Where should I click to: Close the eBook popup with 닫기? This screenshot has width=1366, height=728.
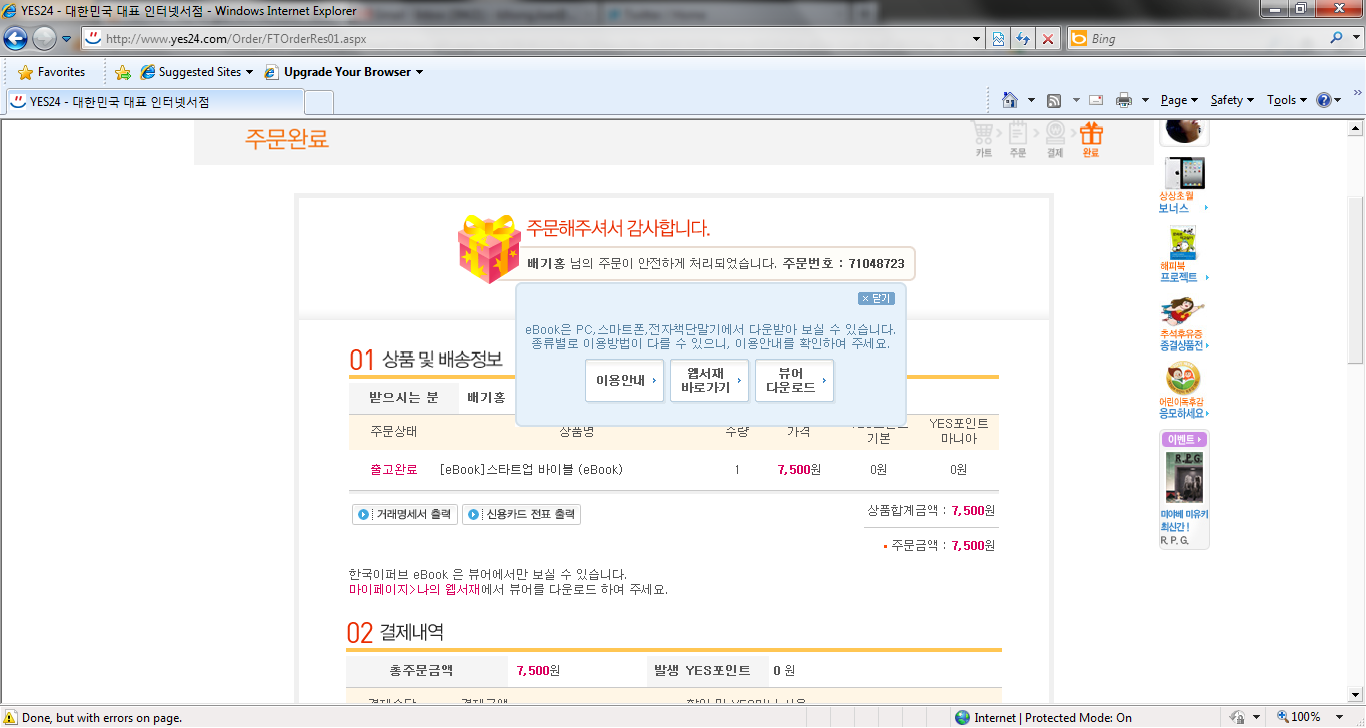(x=876, y=298)
